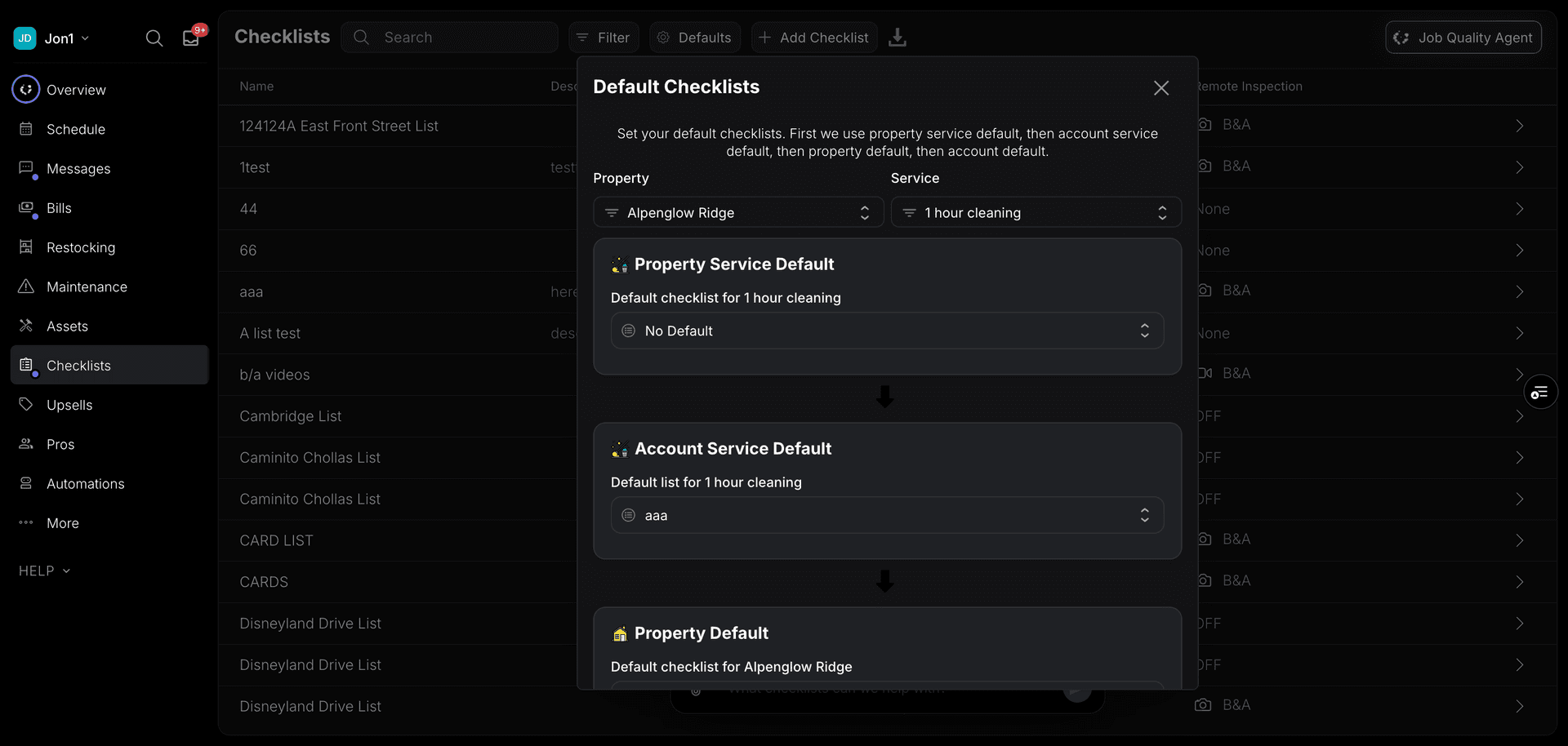1568x746 pixels.
Task: Open the floating Job Quality Agent side icon
Action: tap(1540, 392)
